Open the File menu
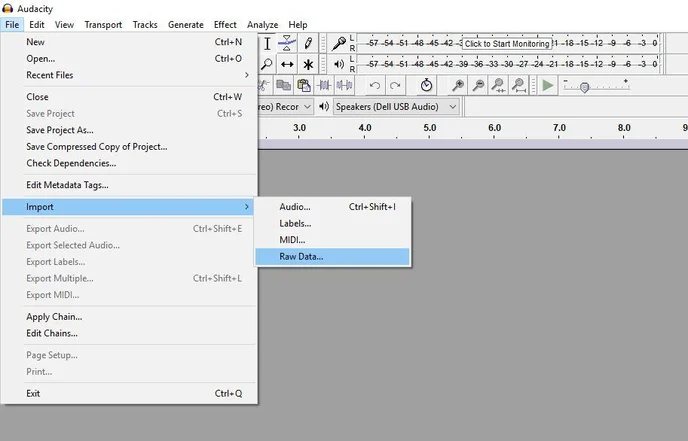 [x=12, y=25]
